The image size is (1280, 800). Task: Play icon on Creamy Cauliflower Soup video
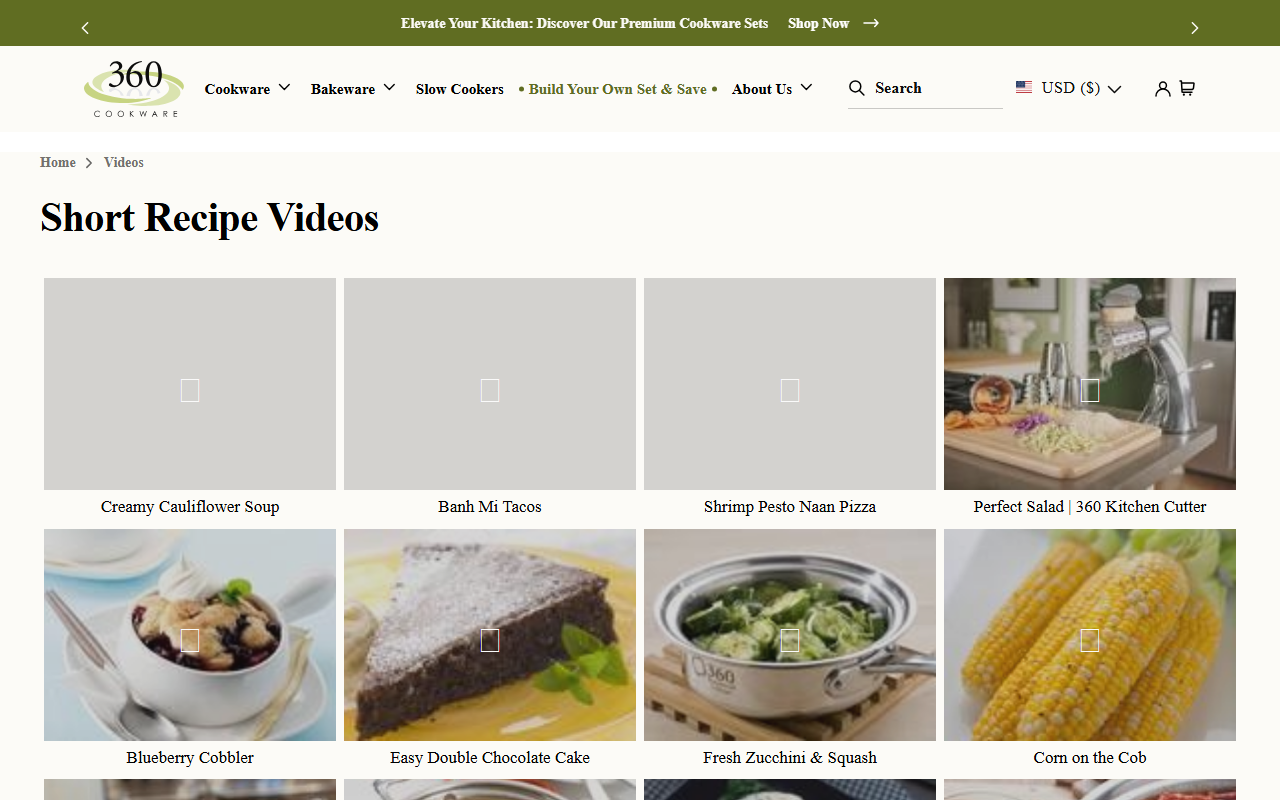[190, 390]
